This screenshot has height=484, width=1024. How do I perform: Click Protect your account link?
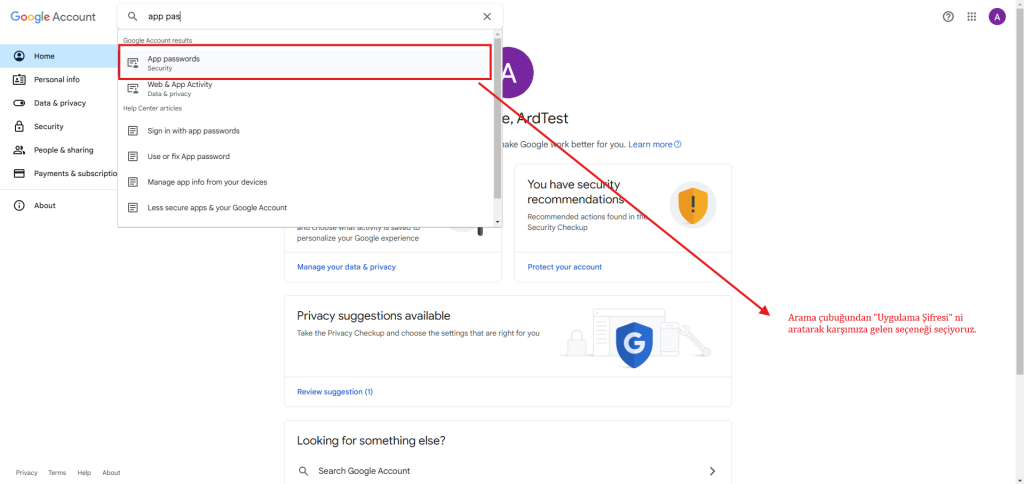tap(564, 267)
